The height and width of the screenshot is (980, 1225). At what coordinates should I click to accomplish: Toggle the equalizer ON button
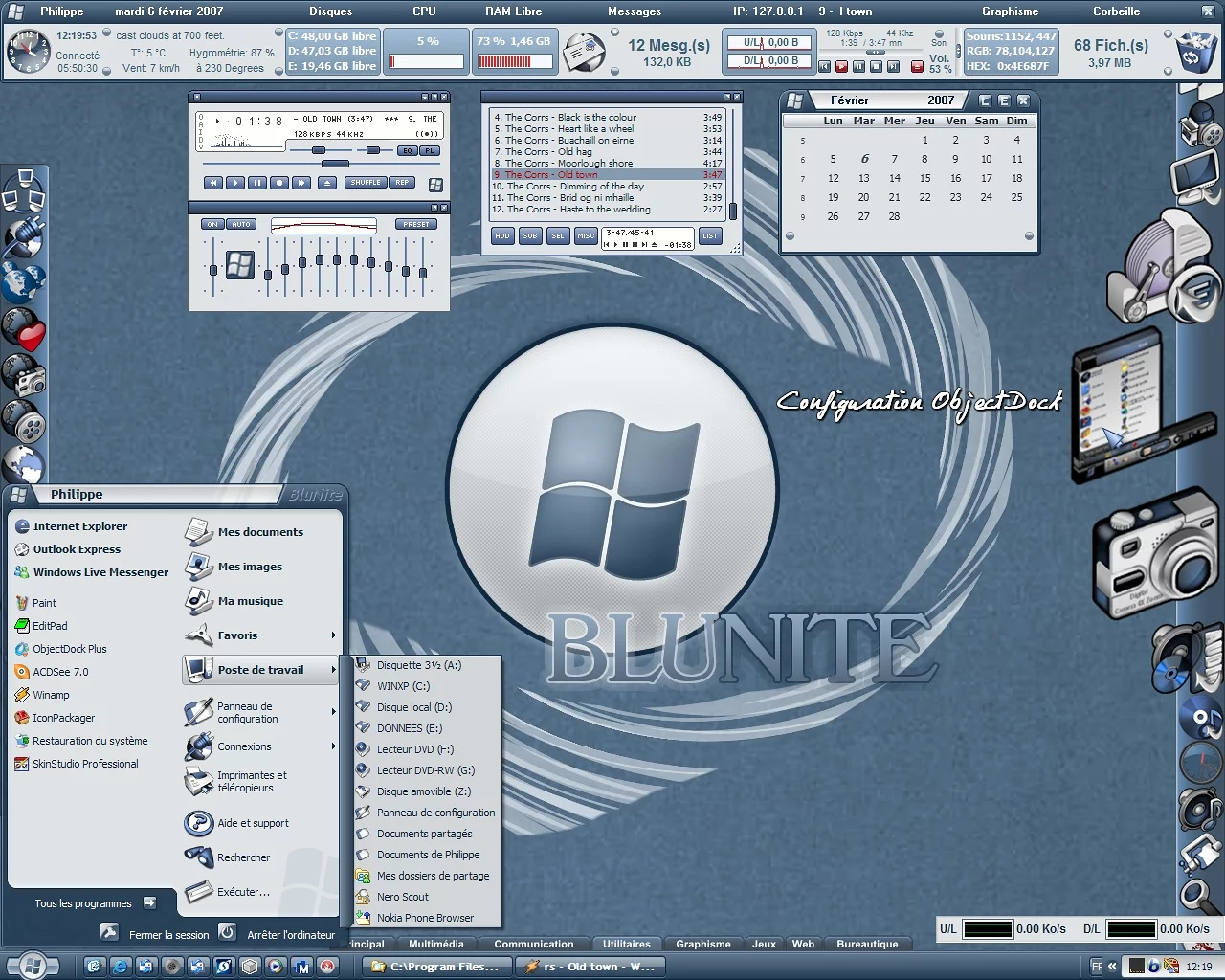212,224
